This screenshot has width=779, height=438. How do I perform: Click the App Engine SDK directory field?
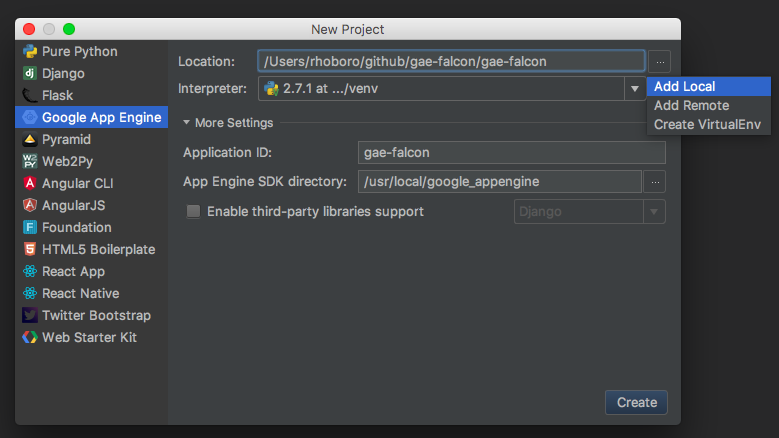click(500, 182)
